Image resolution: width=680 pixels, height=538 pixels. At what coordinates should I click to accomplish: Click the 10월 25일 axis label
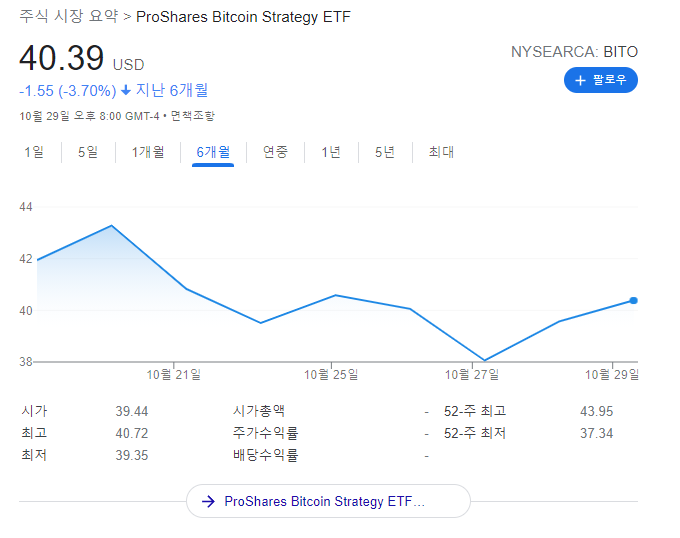pyautogui.click(x=331, y=375)
